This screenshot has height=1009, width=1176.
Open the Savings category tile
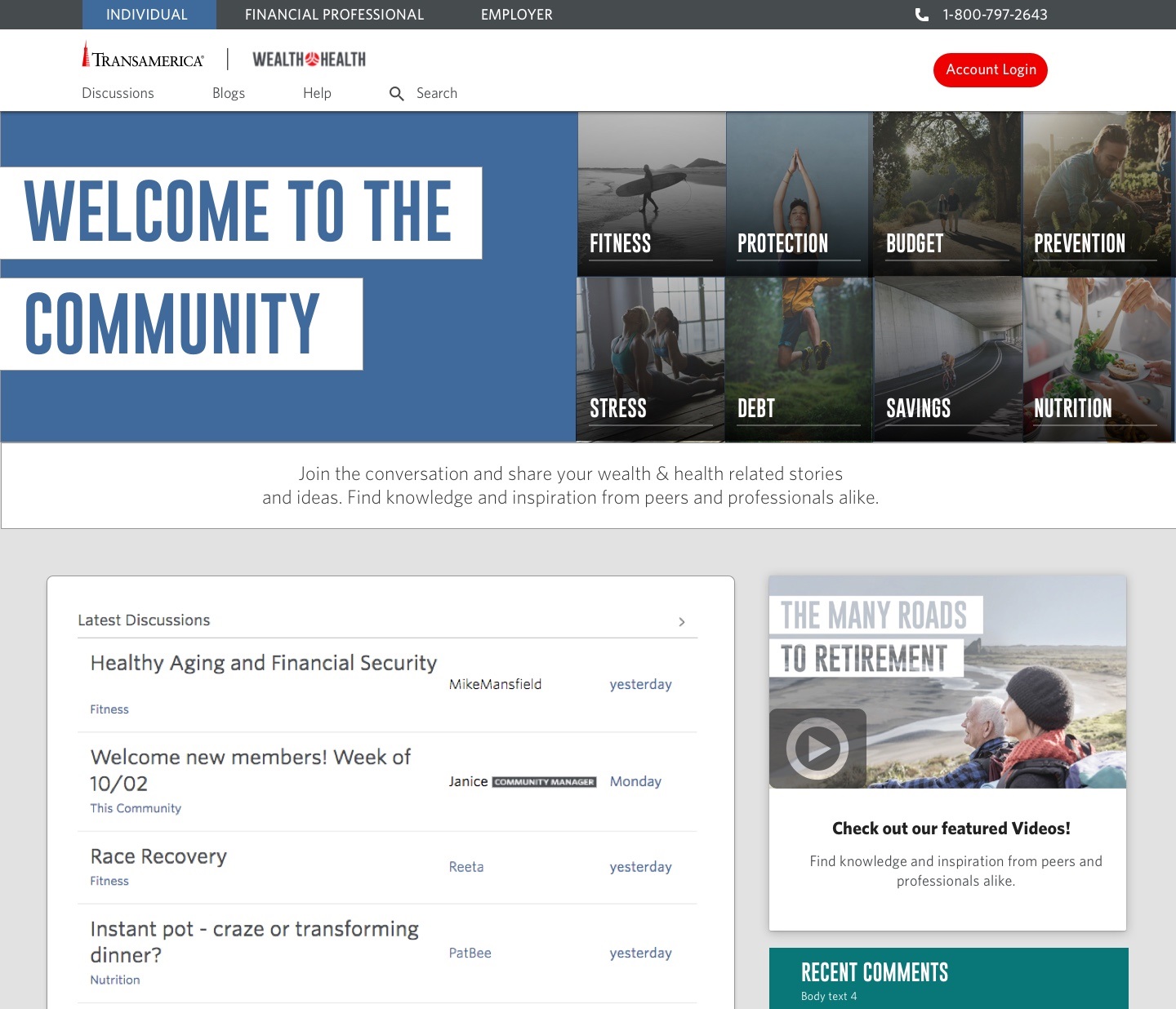coord(947,360)
